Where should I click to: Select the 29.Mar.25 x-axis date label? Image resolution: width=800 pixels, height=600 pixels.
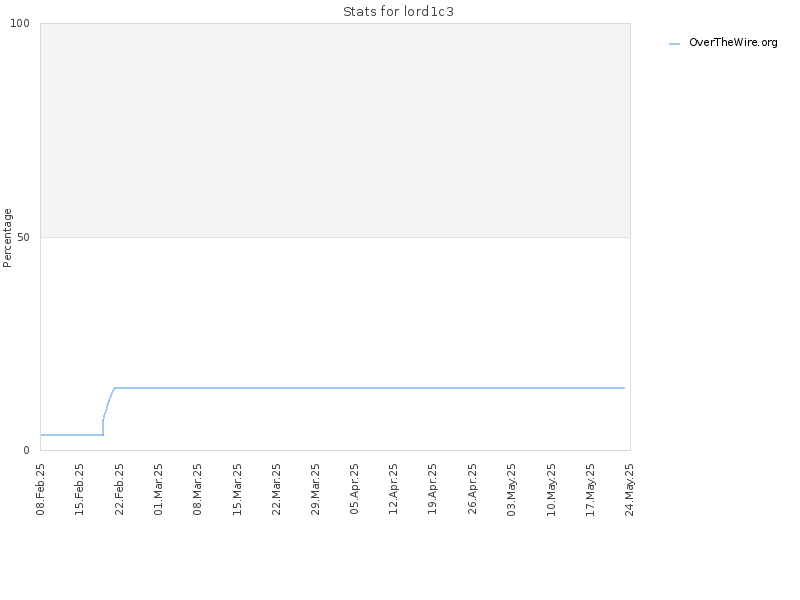pos(315,489)
